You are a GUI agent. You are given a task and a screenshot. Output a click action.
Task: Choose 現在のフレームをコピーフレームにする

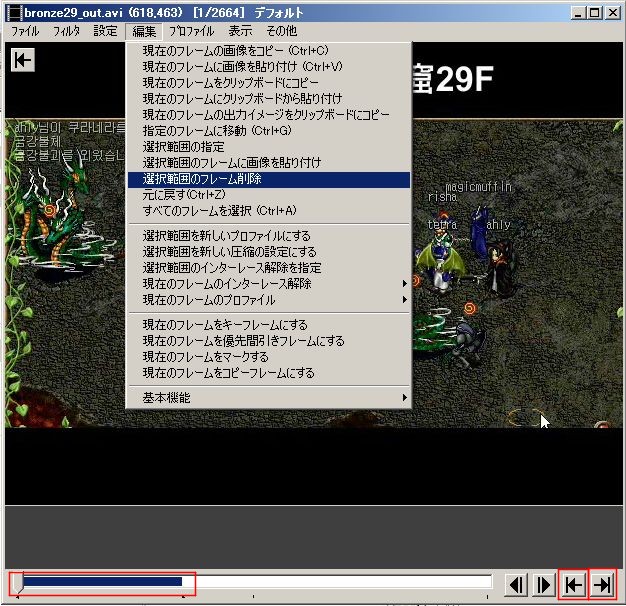click(269, 373)
